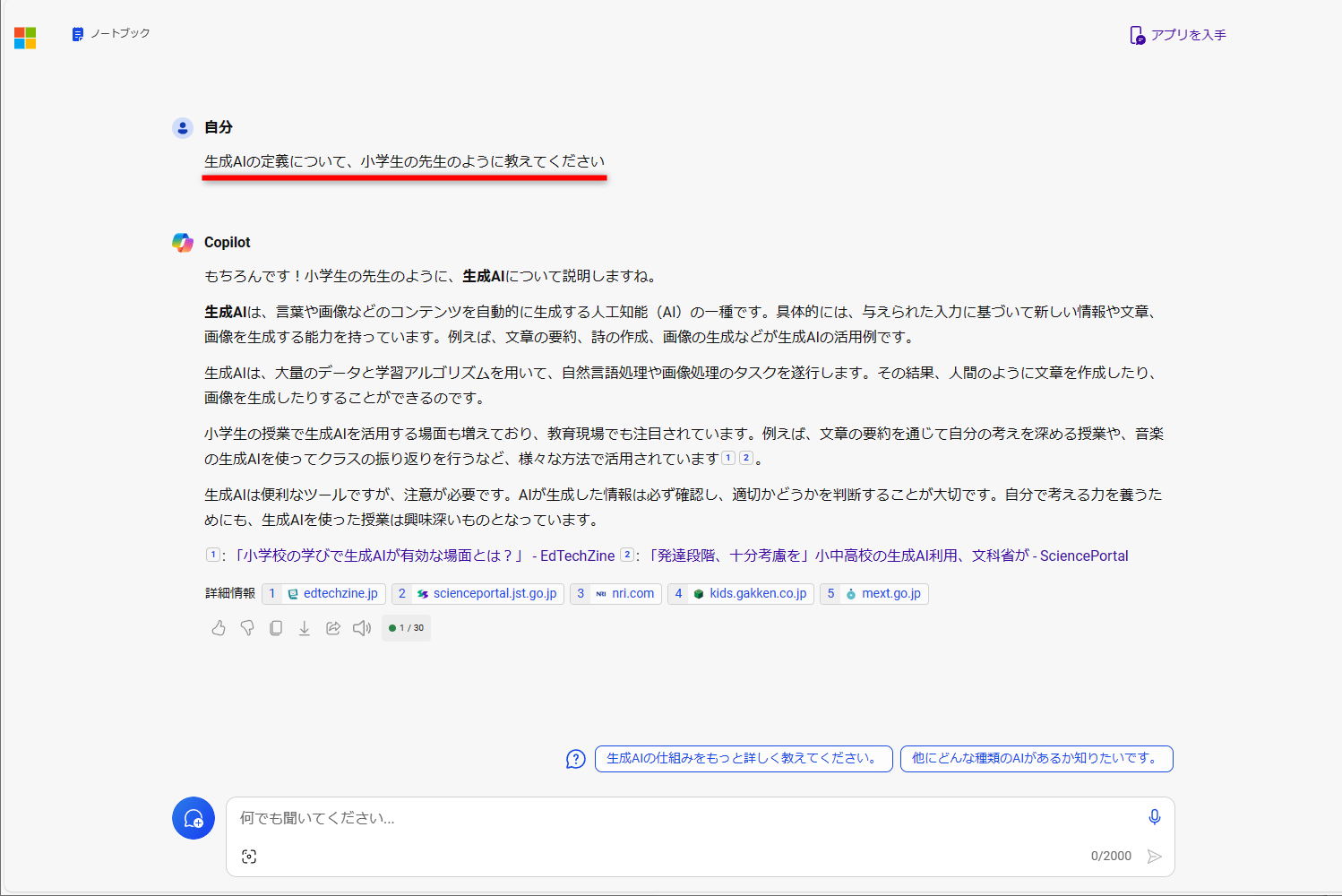Open the ノートブック section
The width and height of the screenshot is (1342, 896).
[109, 34]
